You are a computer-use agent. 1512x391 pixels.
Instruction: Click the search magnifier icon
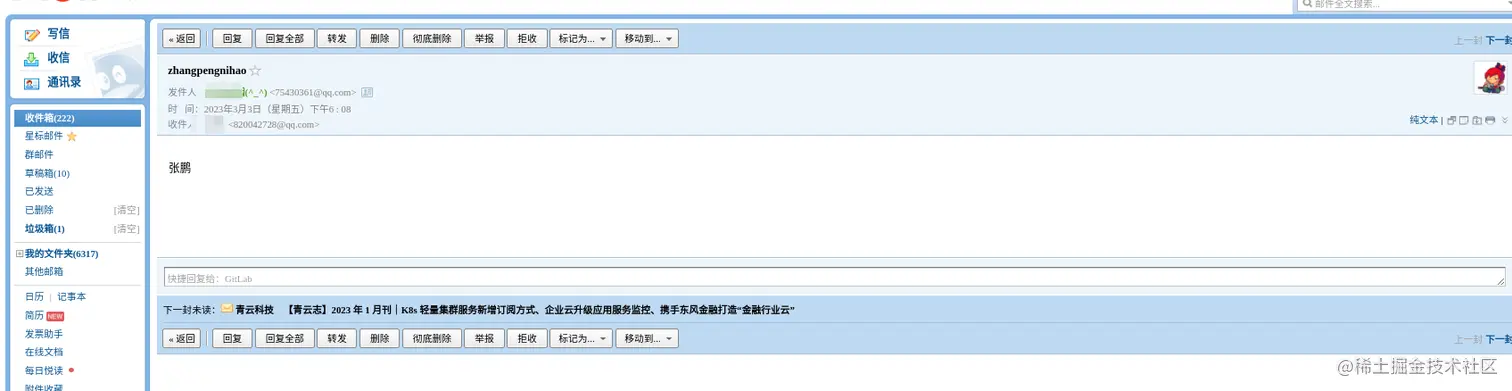pos(1306,4)
